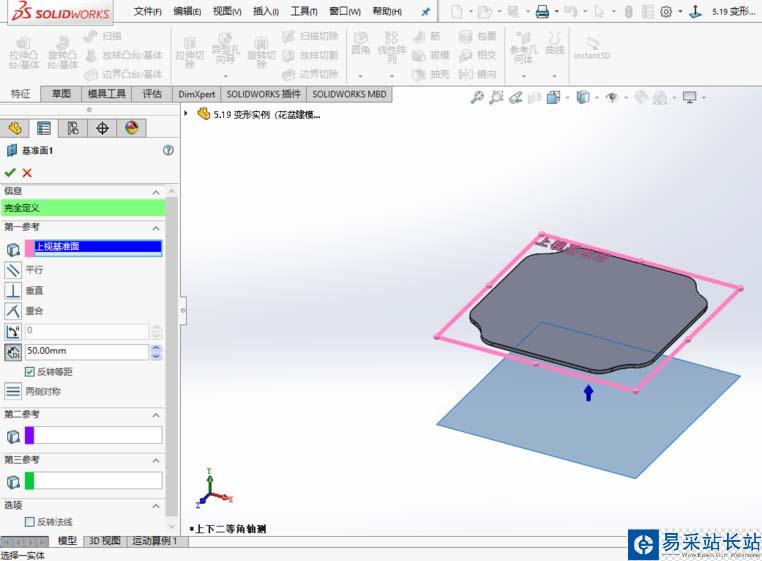Image resolution: width=762 pixels, height=561 pixels.
Task: Confirm the plane with green checkmark
Action: pos(10,173)
